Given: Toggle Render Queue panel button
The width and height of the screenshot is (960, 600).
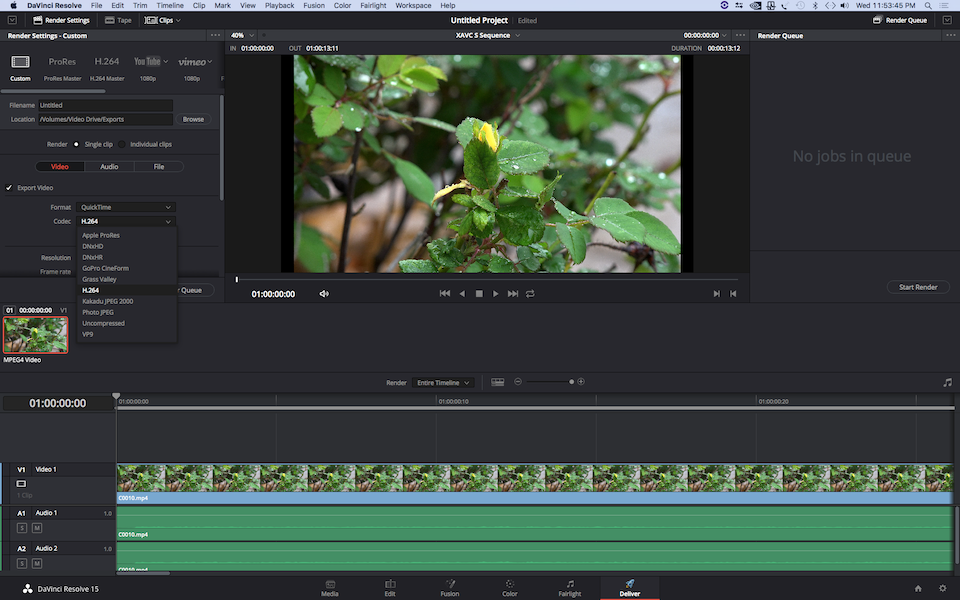Looking at the screenshot, I should pyautogui.click(x=900, y=20).
